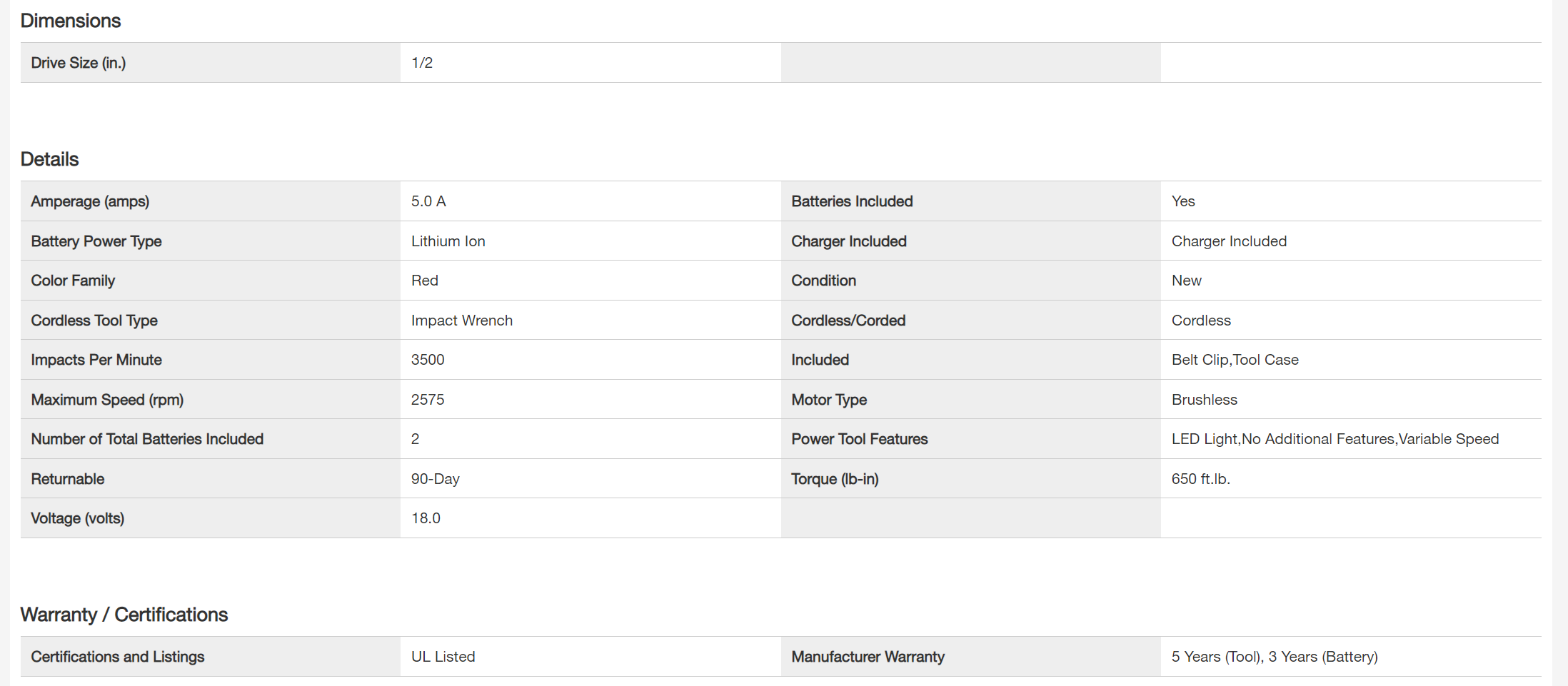Select the Number of Total Batteries Included label
The image size is (1568, 686).
coord(146,439)
